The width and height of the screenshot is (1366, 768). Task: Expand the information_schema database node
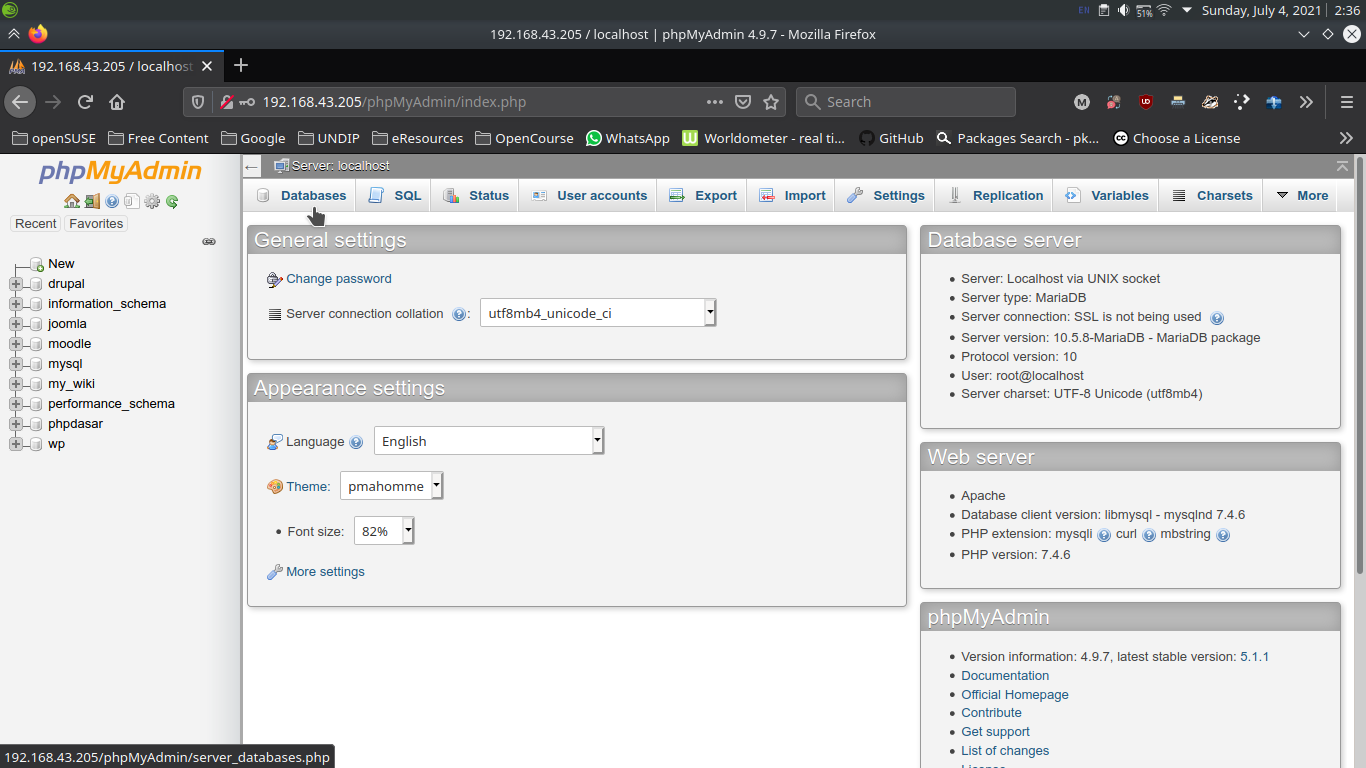pyautogui.click(x=15, y=304)
